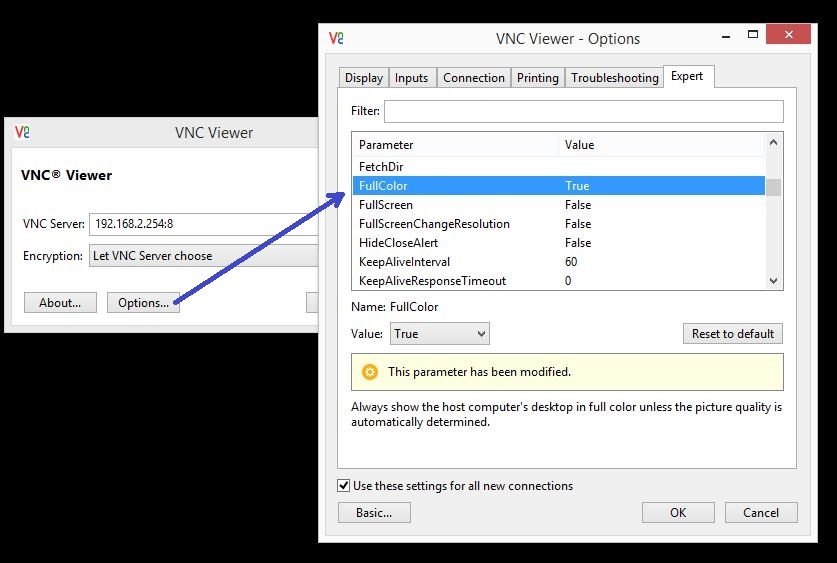This screenshot has height=563, width=837.
Task: Click the value 60 of KeepAliveInterval
Action: [571, 262]
